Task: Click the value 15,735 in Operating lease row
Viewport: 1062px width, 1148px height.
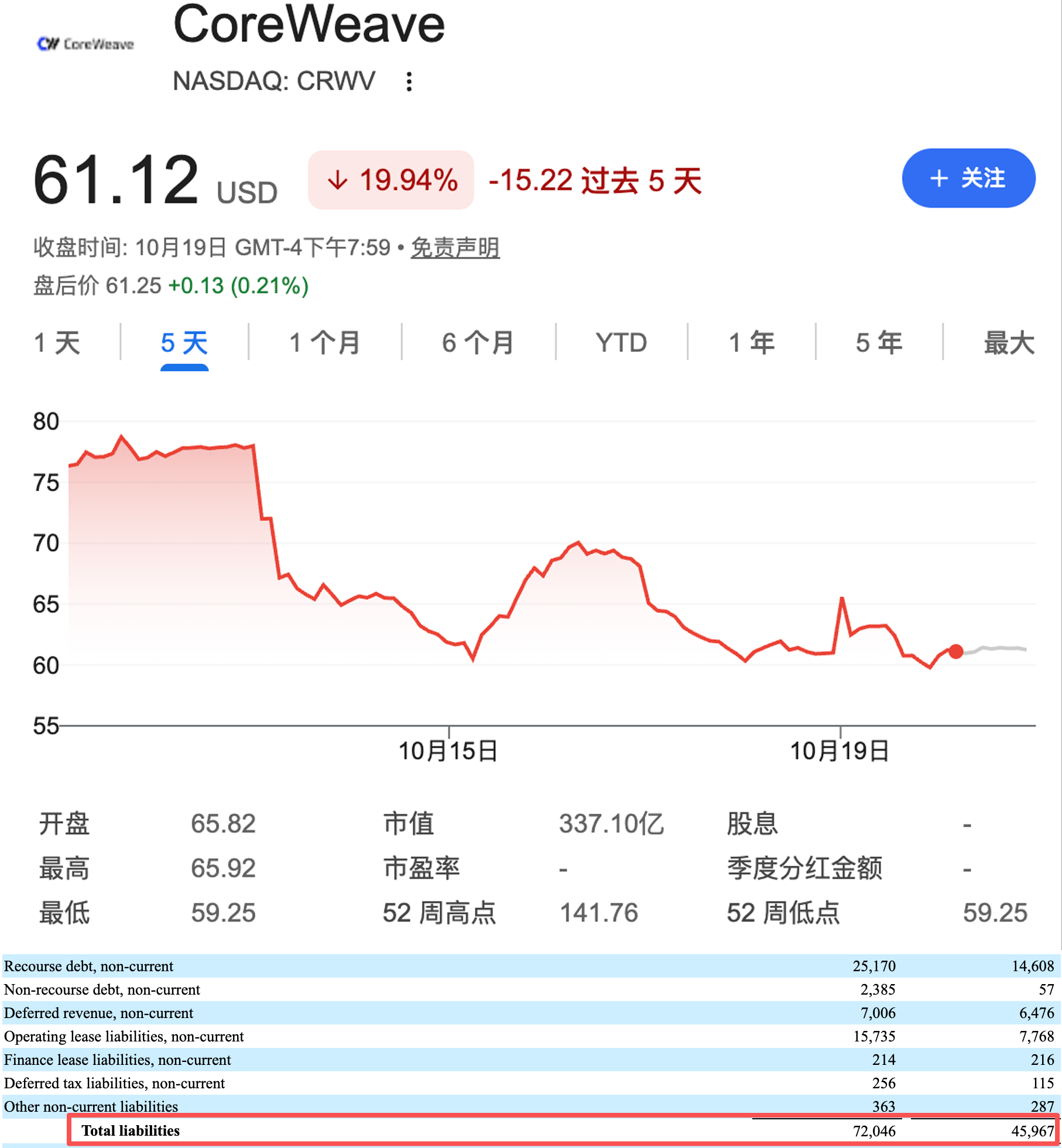Action: point(874,1036)
